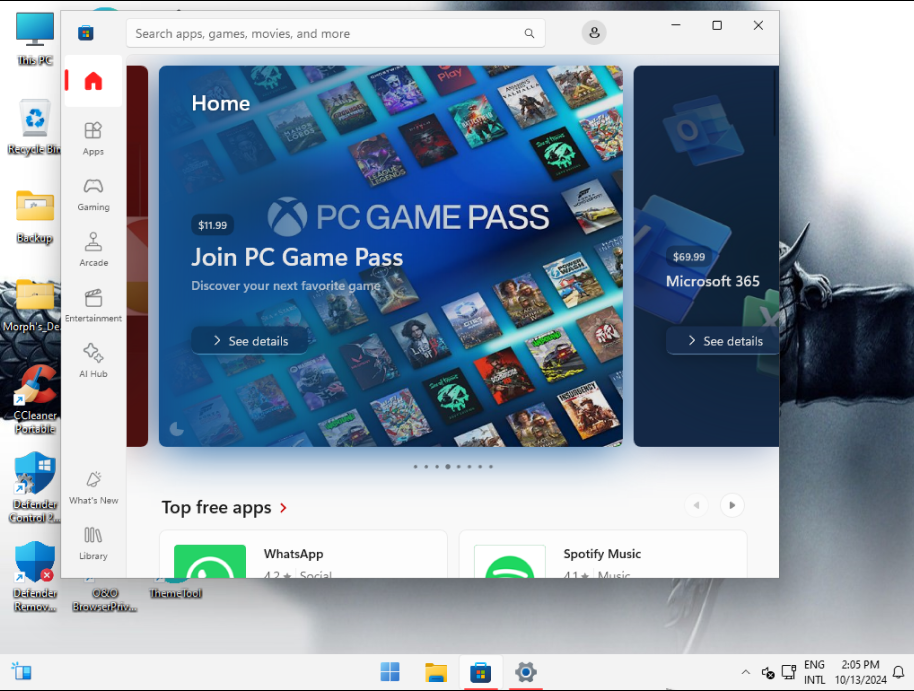Pause the carousel with the progress circle icon

tap(176, 430)
